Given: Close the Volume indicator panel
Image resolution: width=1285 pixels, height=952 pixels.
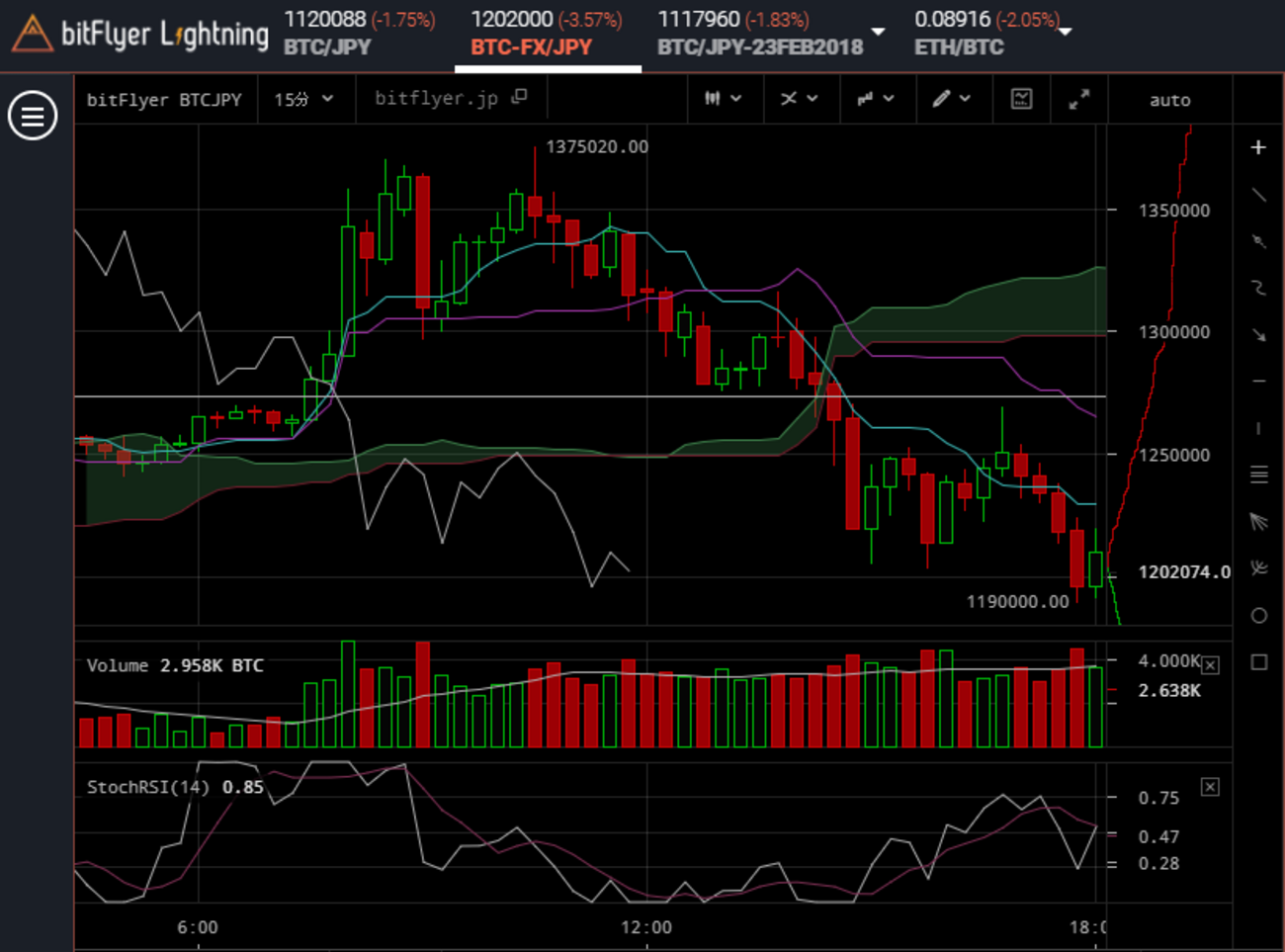Looking at the screenshot, I should point(1210,665).
